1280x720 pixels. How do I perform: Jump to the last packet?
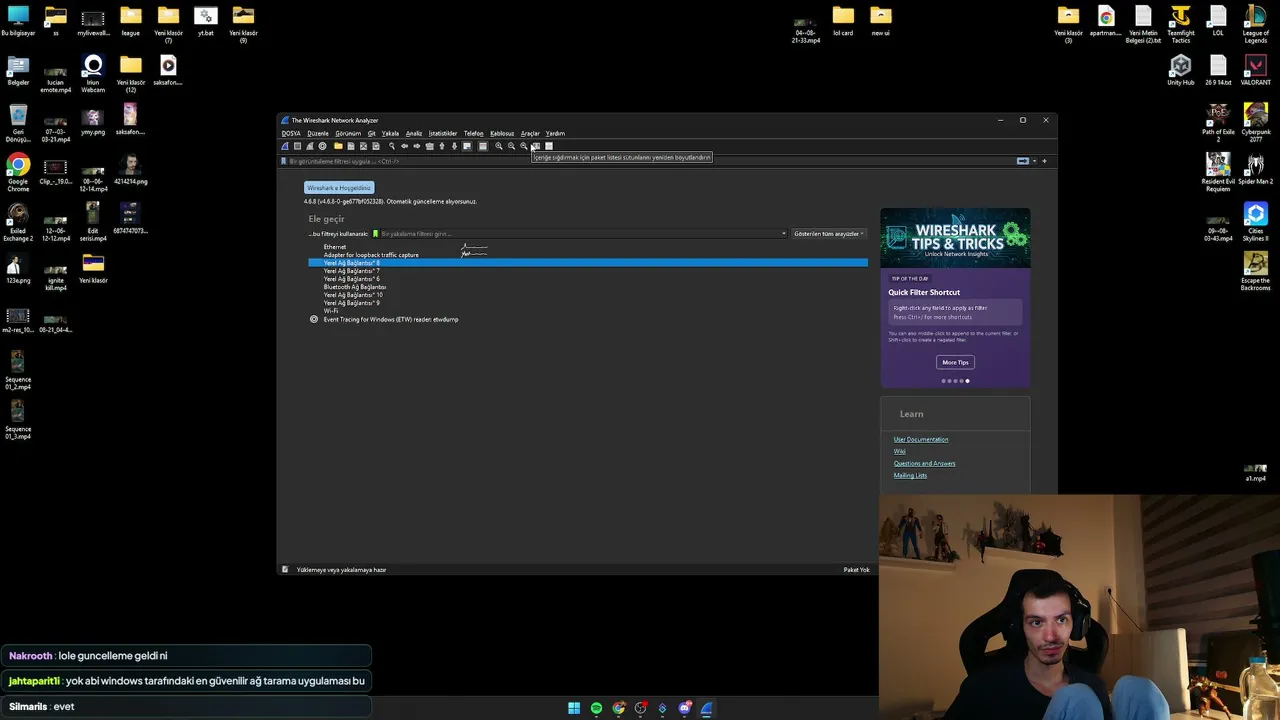pyautogui.click(x=454, y=146)
